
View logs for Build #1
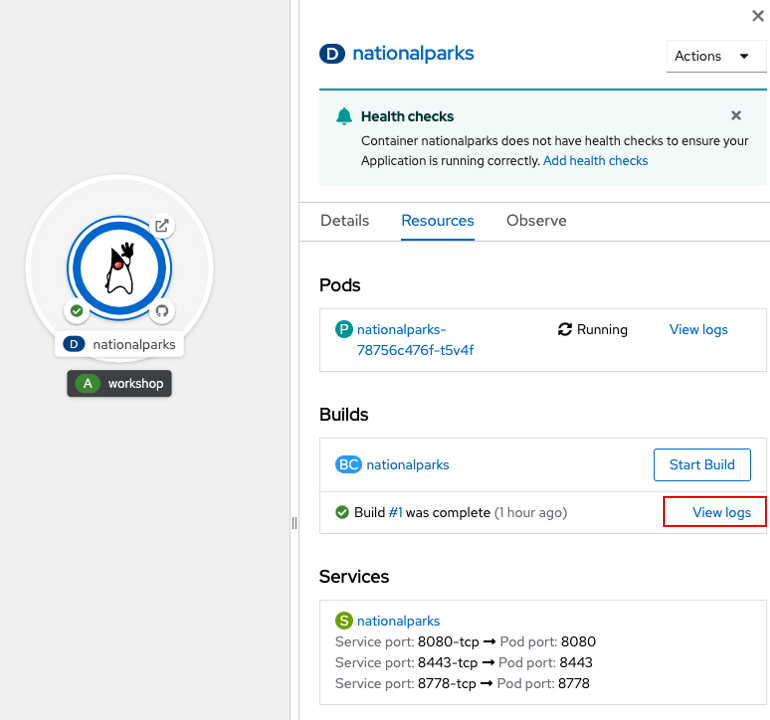click(721, 512)
